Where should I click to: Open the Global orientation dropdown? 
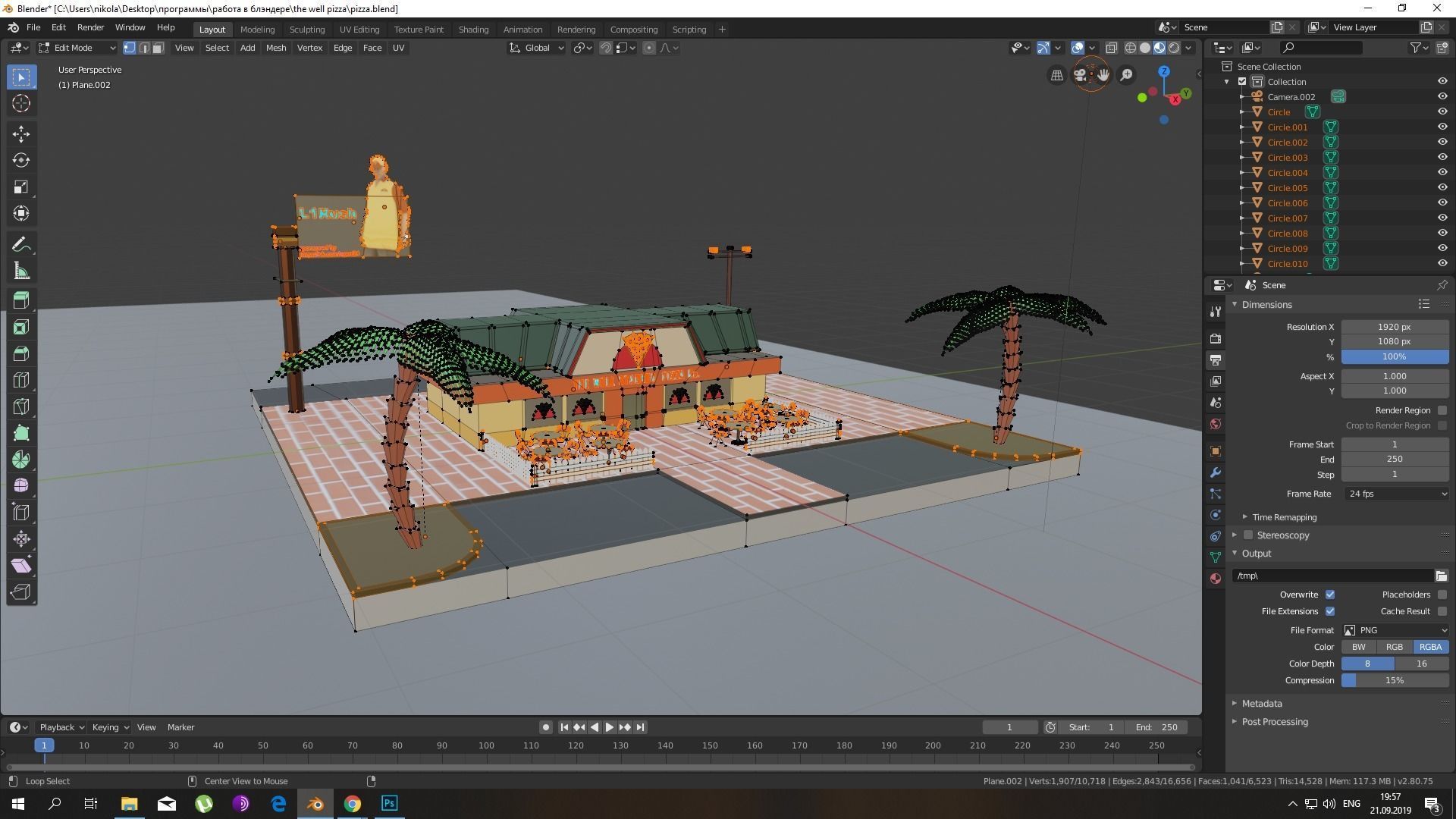(x=536, y=48)
